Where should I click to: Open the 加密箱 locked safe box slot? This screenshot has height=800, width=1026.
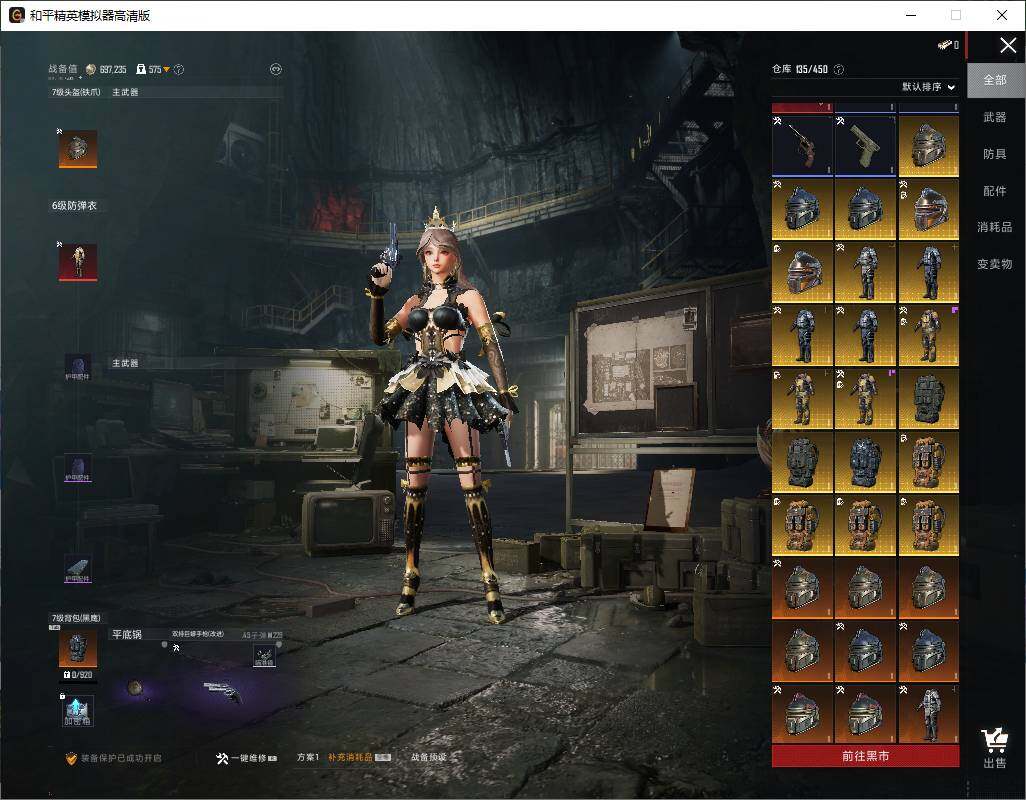coord(78,710)
